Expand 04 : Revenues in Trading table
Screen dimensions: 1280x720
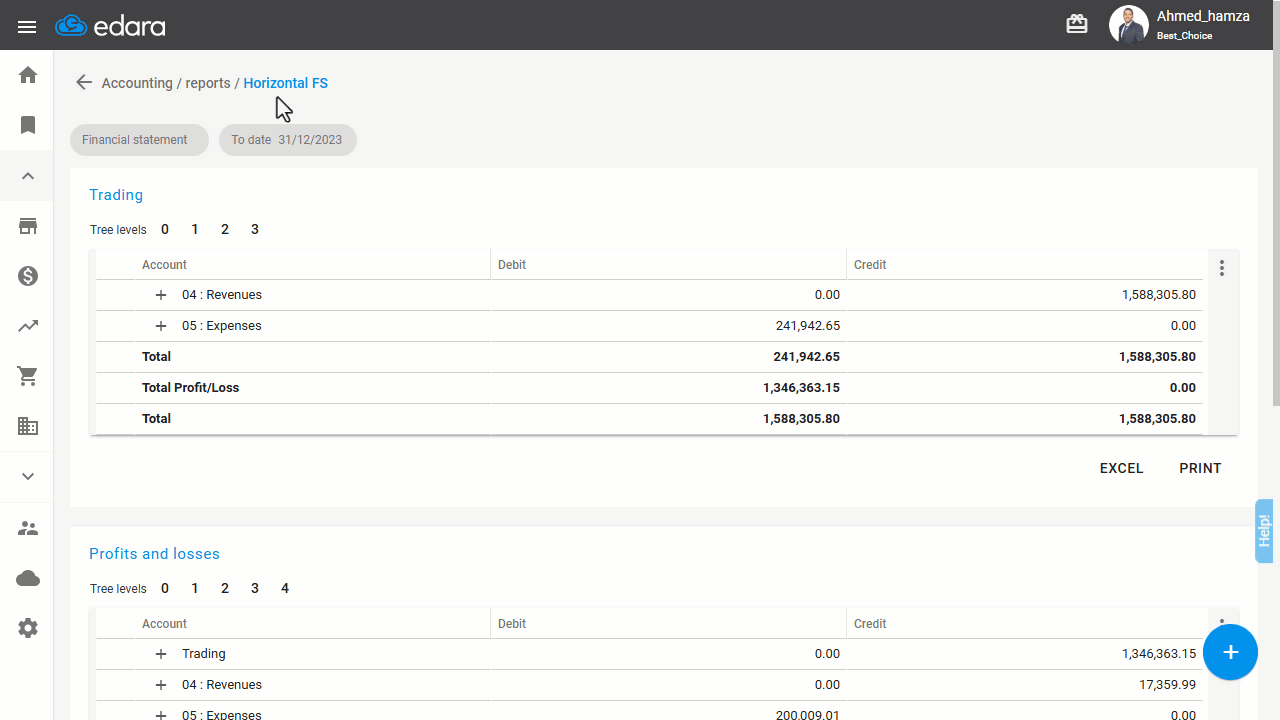[160, 295]
